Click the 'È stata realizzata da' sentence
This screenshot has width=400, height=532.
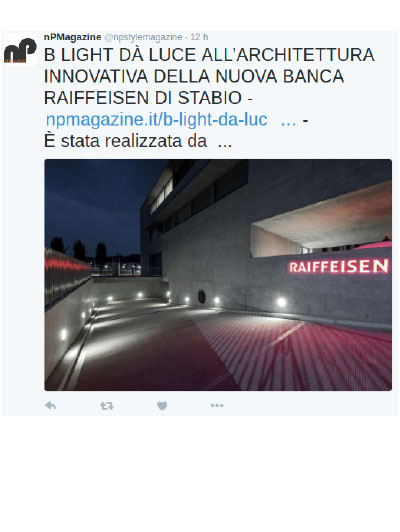click(x=126, y=141)
